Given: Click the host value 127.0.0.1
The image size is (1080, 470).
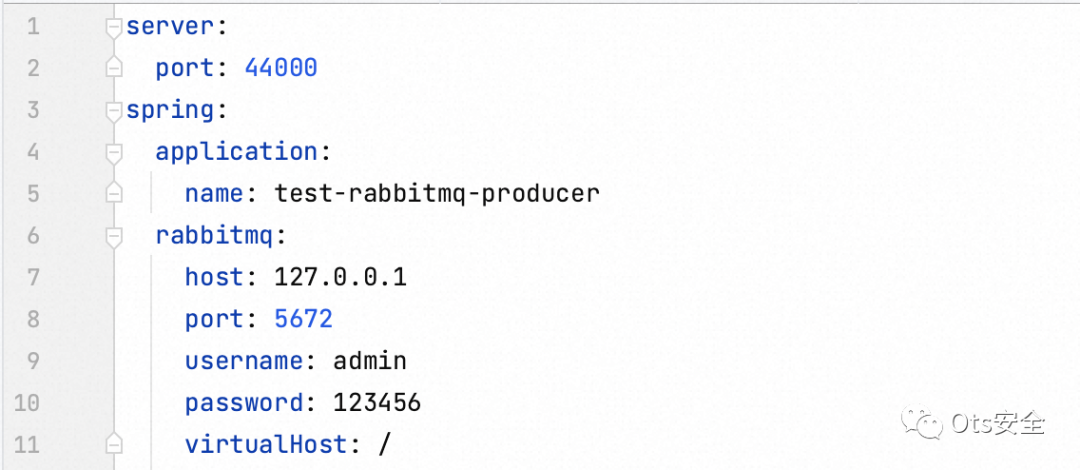Looking at the screenshot, I should (x=340, y=277).
